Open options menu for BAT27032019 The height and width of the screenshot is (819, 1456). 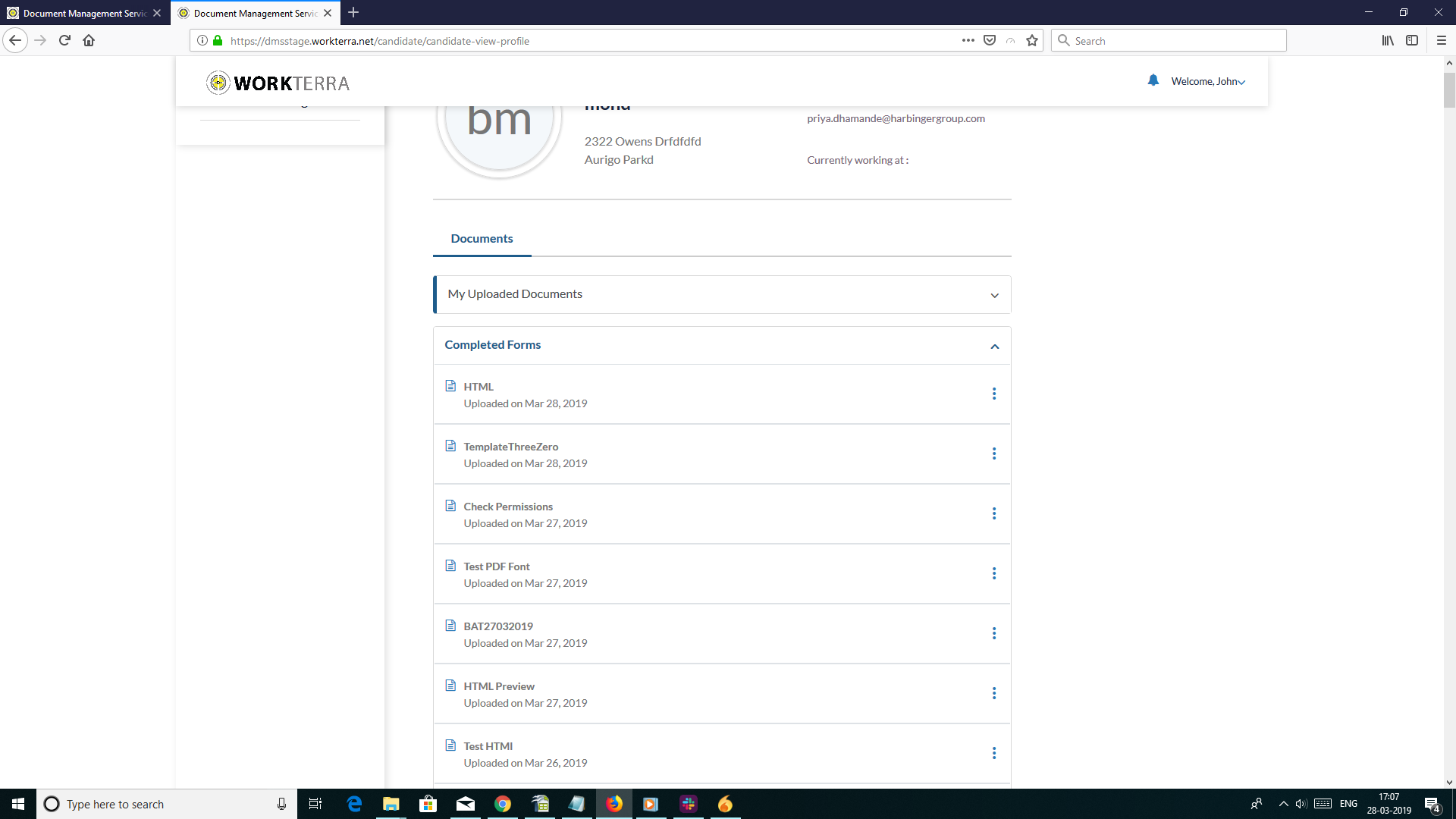994,633
